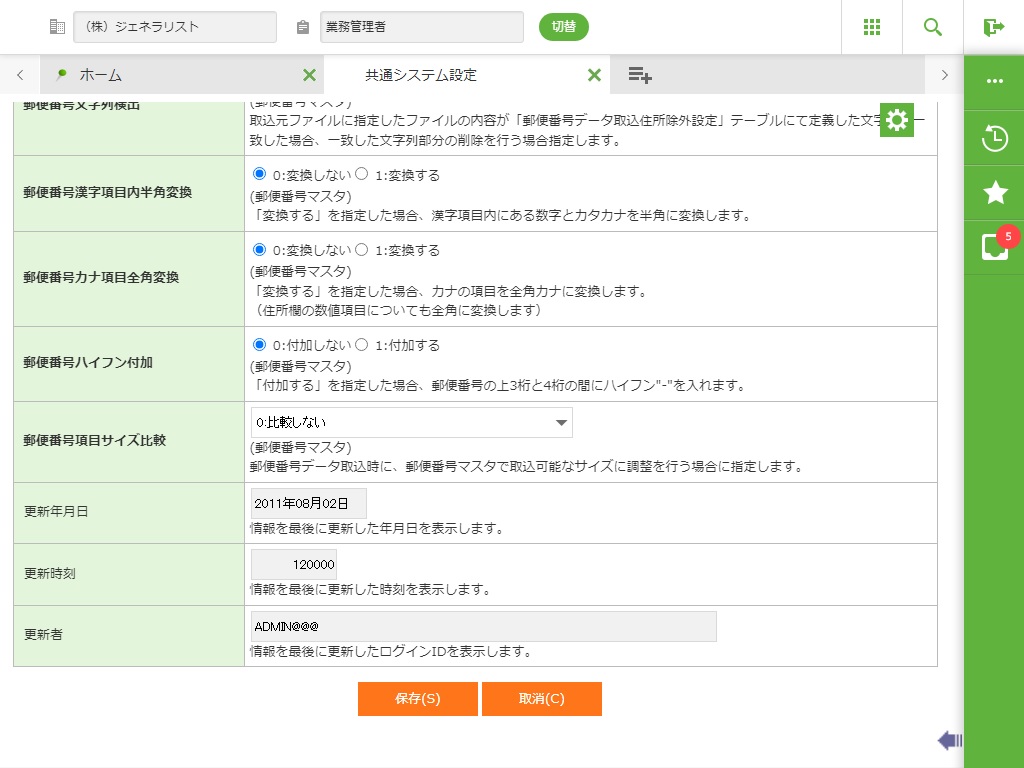Click the 保存(S) button
Image resolution: width=1024 pixels, height=768 pixels.
(x=417, y=699)
